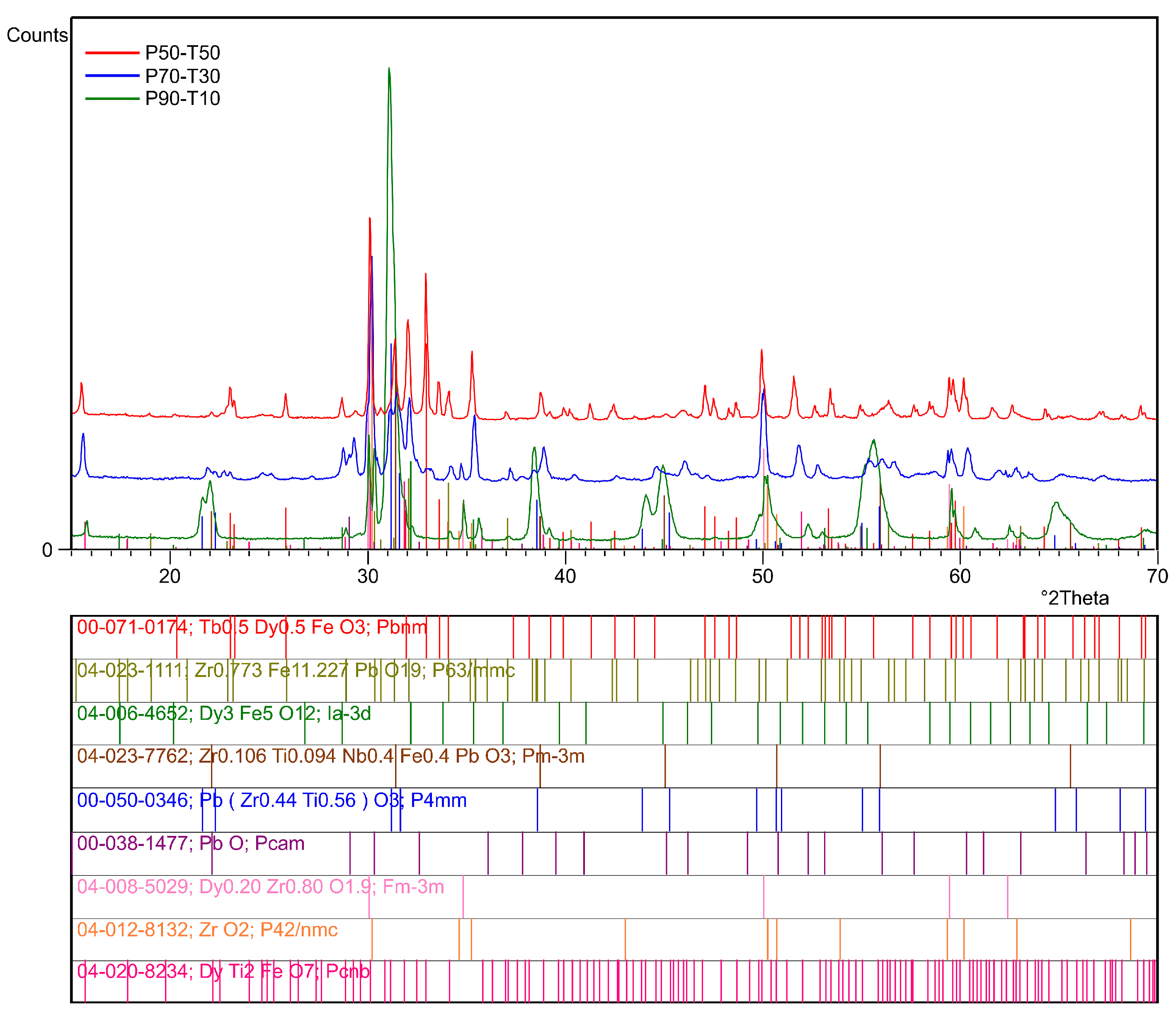Click the 50 tick label on x-axis

click(762, 577)
